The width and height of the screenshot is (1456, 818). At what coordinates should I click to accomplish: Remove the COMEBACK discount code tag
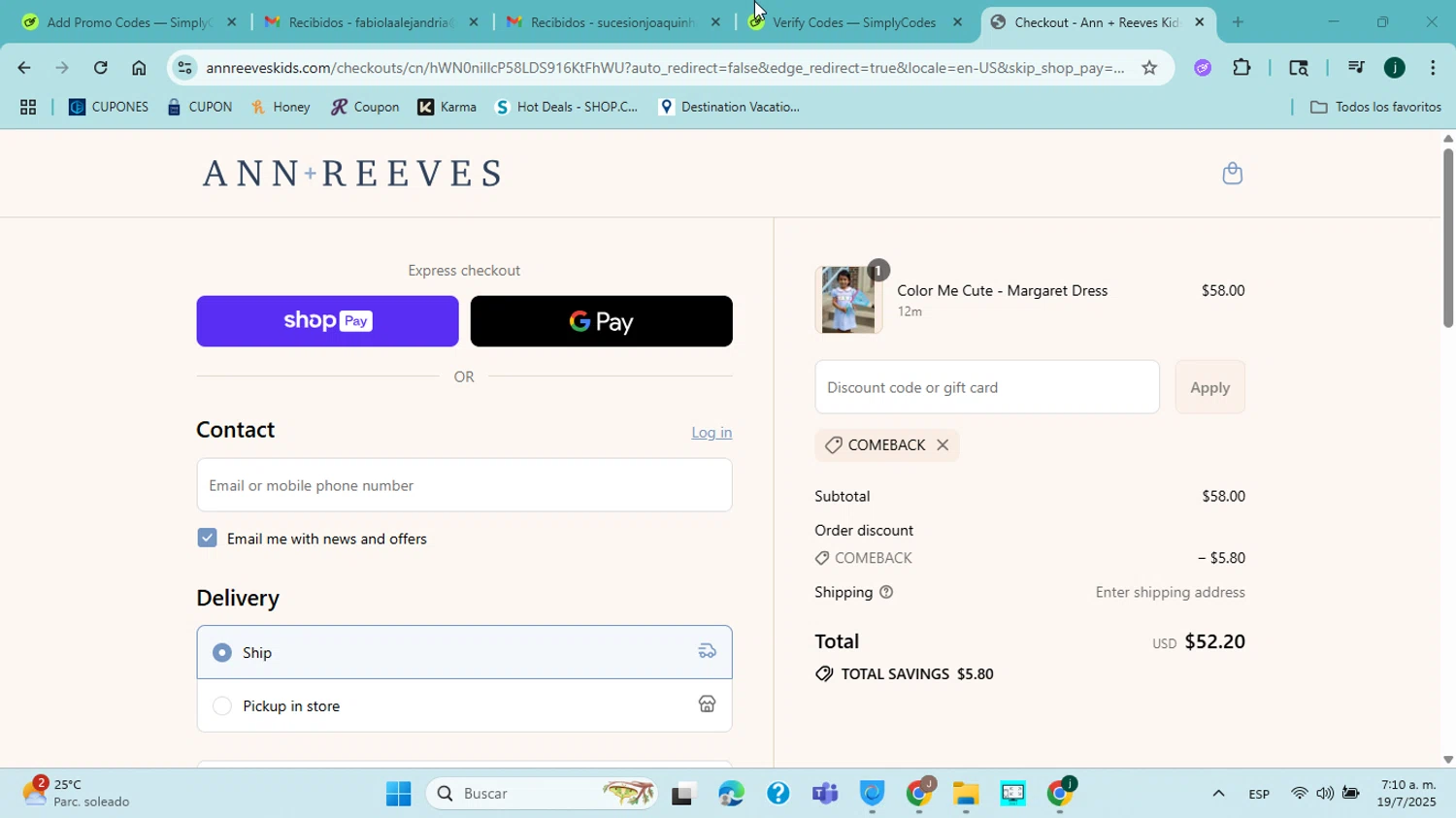pyautogui.click(x=943, y=445)
